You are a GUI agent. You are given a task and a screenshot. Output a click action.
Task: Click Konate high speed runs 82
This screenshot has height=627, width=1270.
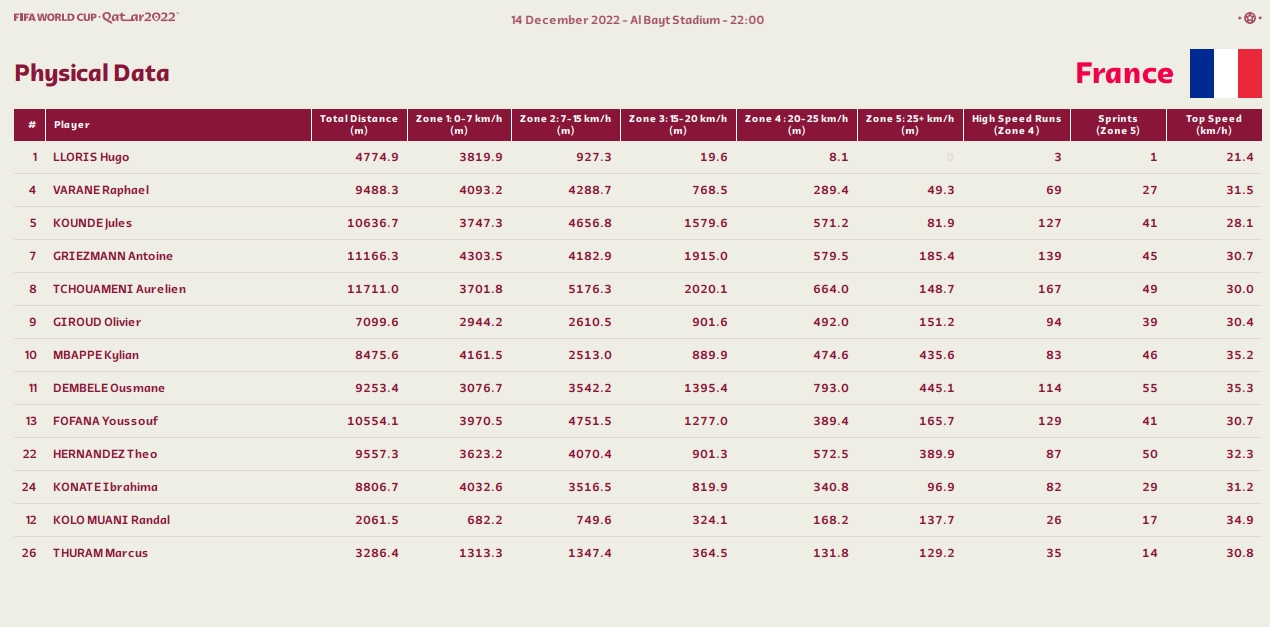(1054, 487)
